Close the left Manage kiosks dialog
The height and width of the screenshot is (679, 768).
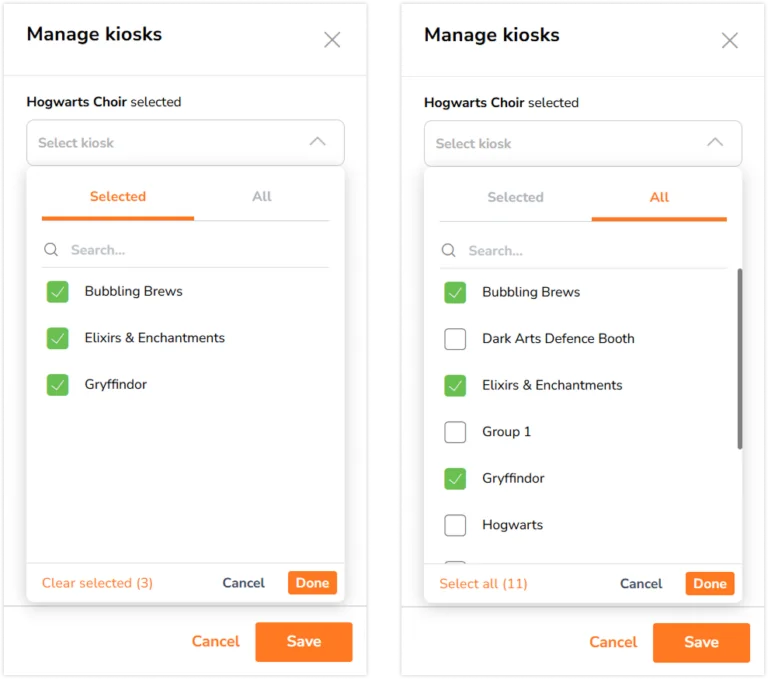coord(332,40)
